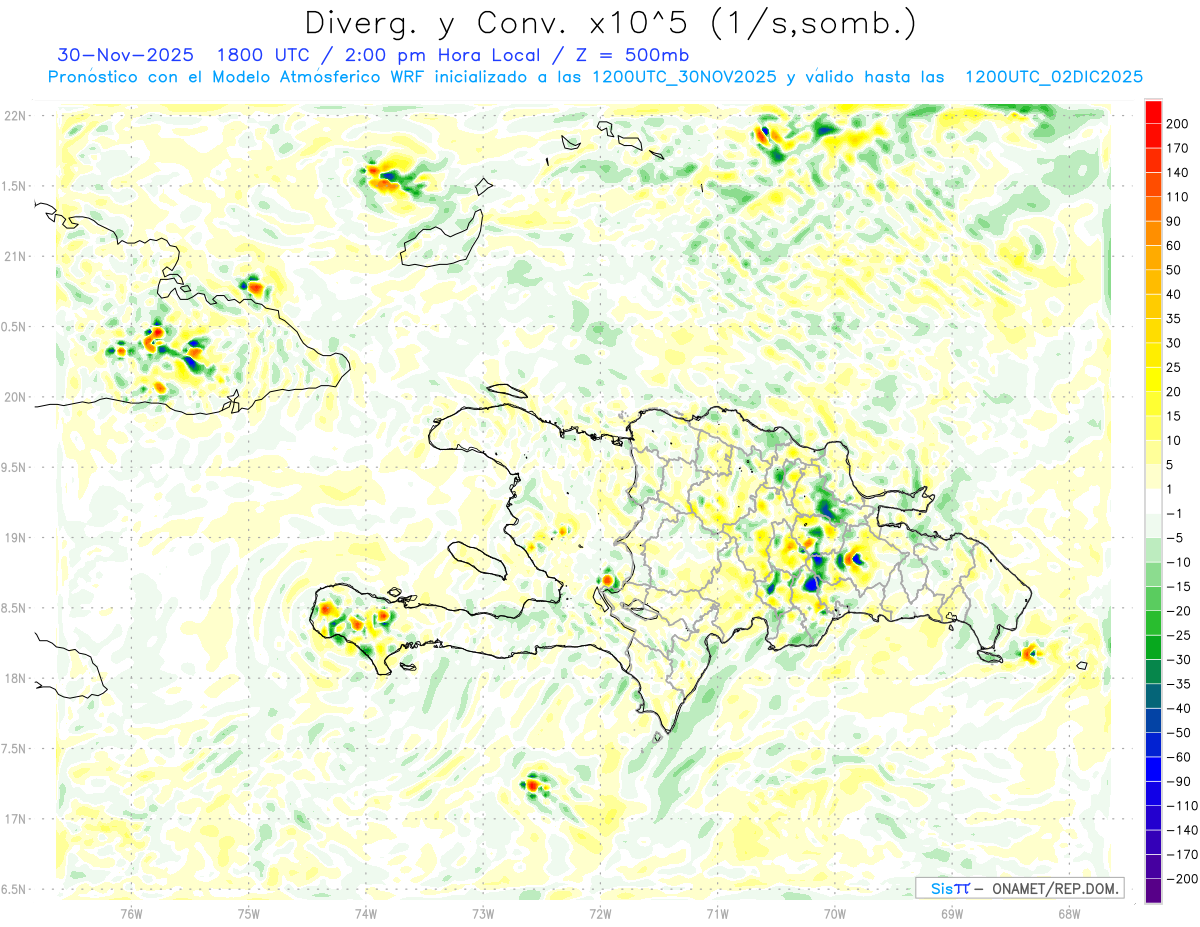Click the 72W longitude axis label
The width and height of the screenshot is (1200, 927).
click(x=600, y=913)
